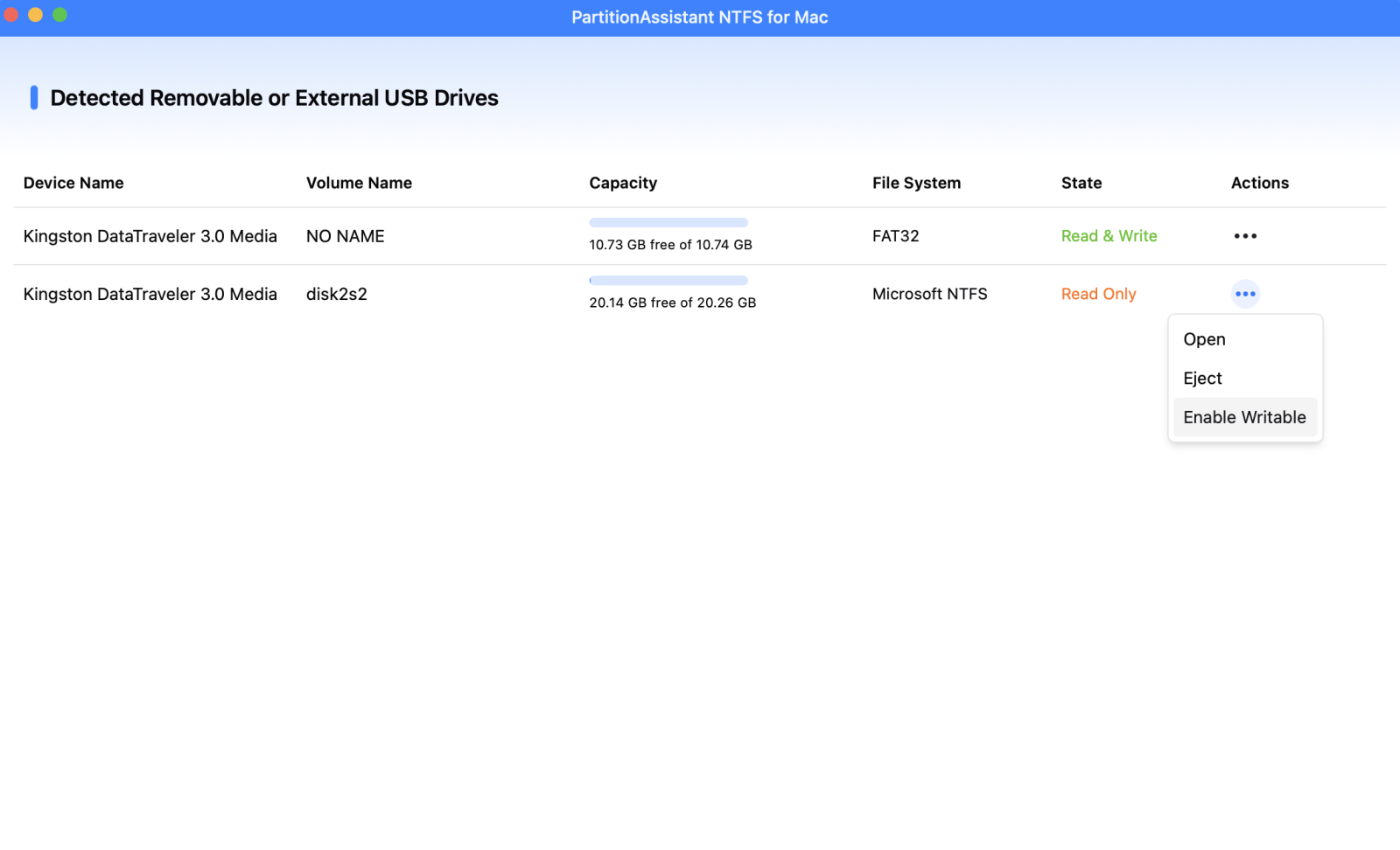This screenshot has width=1400, height=850.
Task: Click the Actions column header
Action: [x=1260, y=183]
